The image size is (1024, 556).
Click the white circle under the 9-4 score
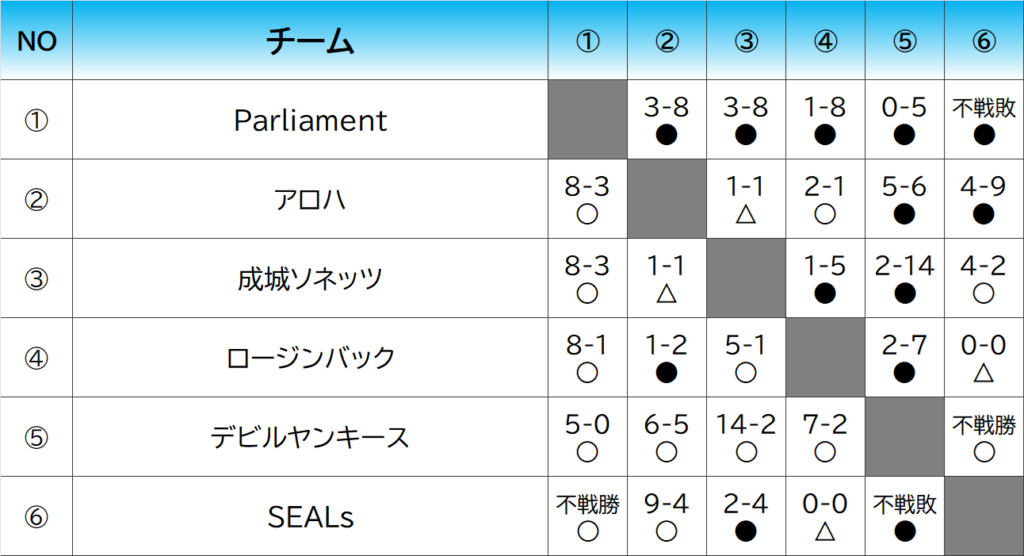pos(667,532)
